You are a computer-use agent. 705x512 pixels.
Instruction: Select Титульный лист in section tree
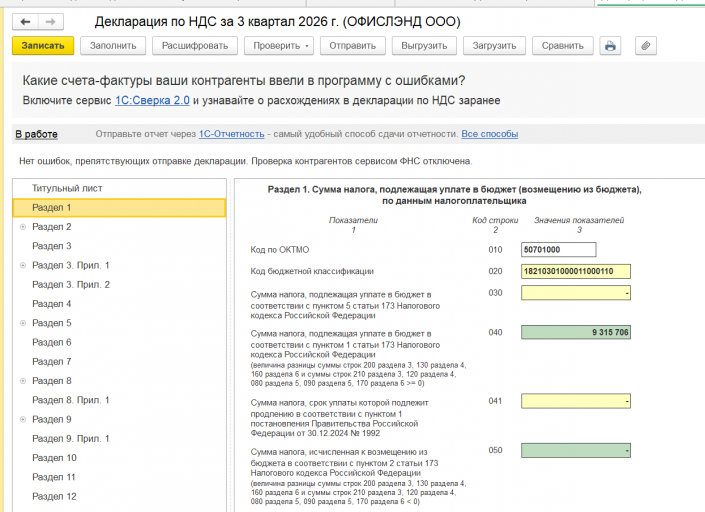119,188
